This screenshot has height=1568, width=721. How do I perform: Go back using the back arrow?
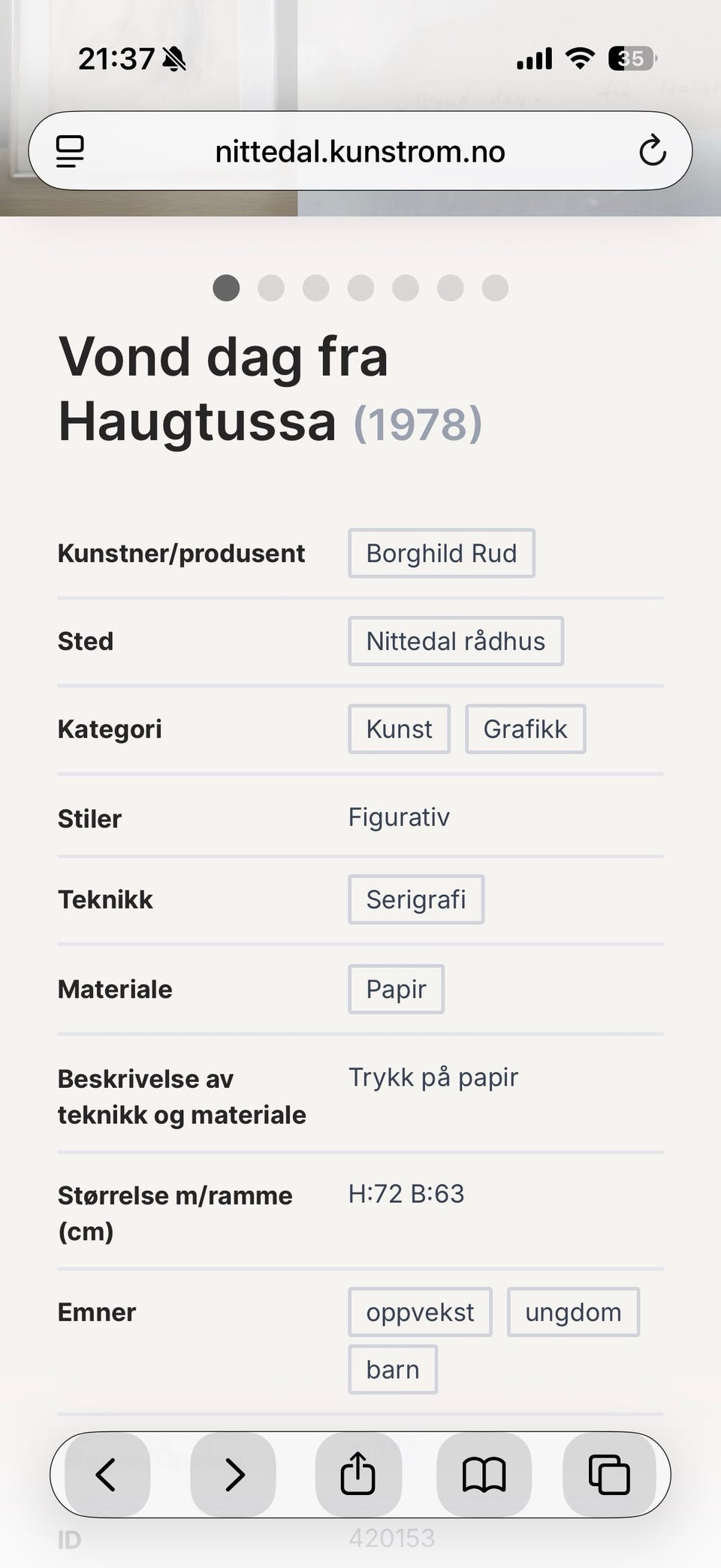(x=107, y=1474)
